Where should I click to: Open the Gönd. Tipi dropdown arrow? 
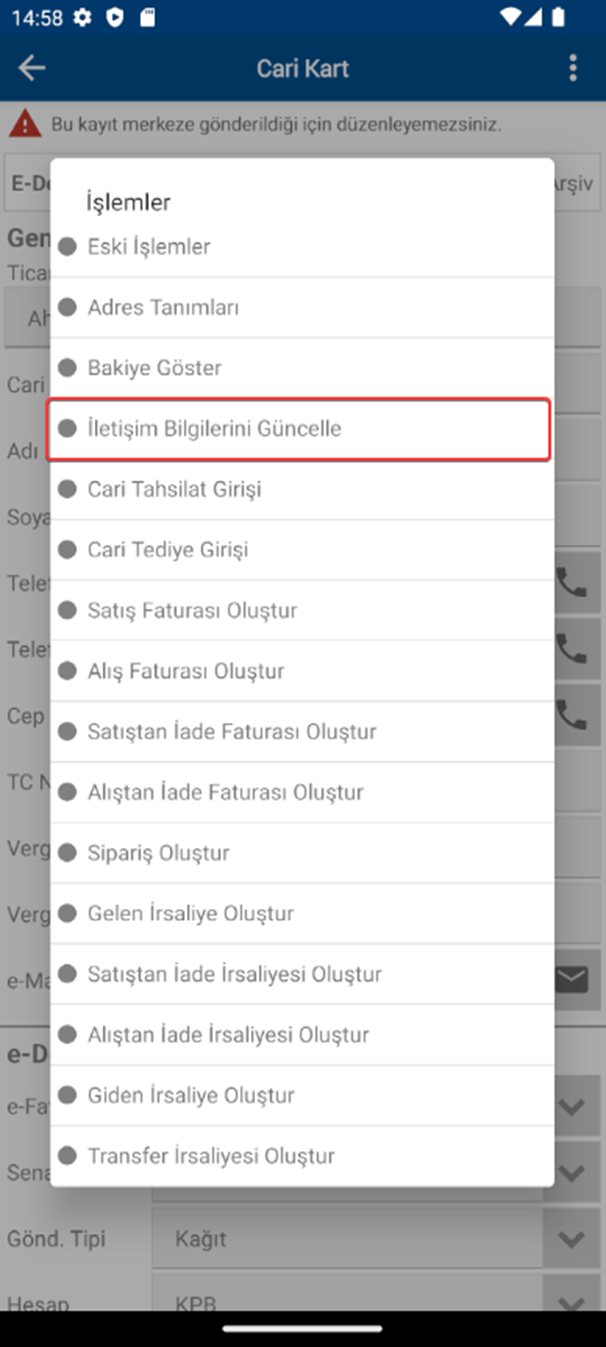click(x=572, y=1240)
